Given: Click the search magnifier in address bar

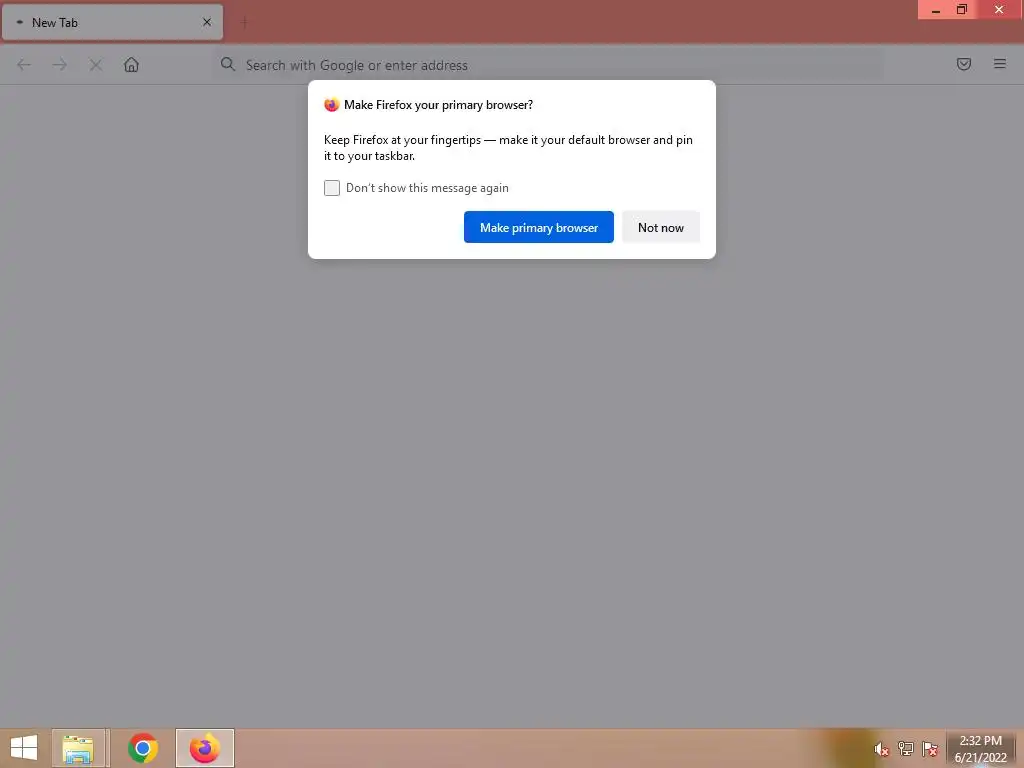Looking at the screenshot, I should 227,64.
